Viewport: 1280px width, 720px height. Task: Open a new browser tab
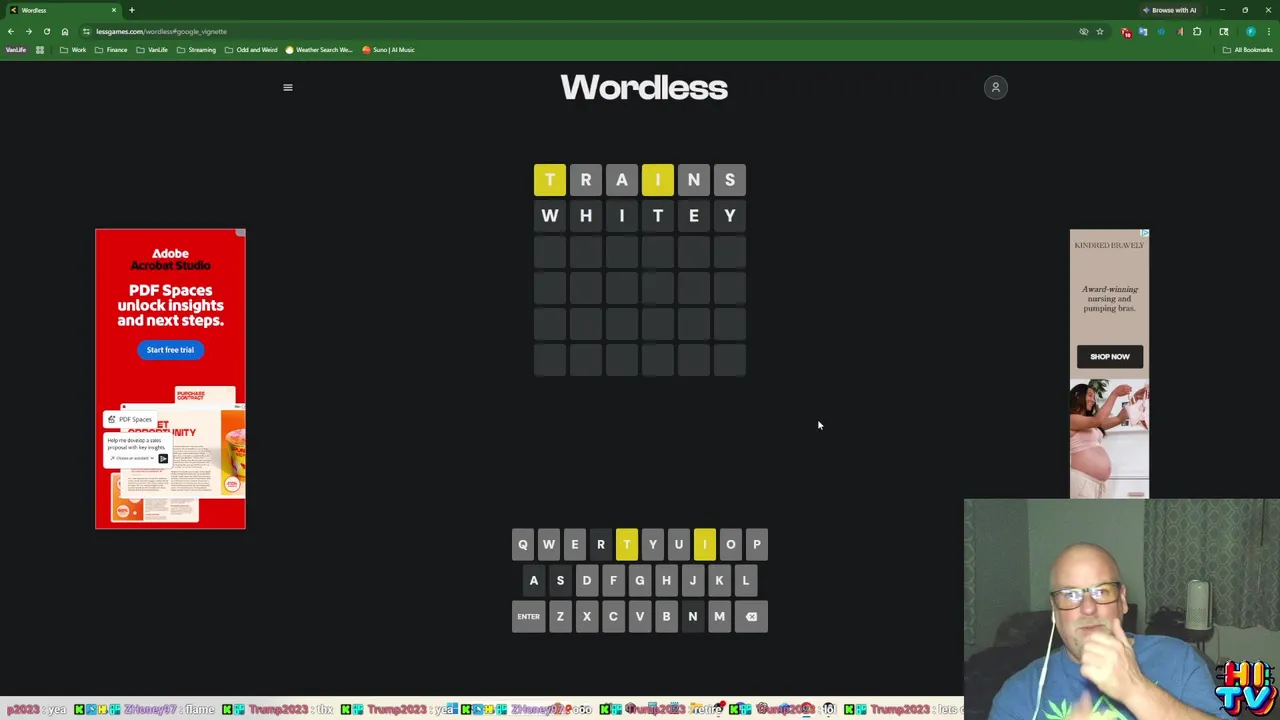[x=132, y=10]
